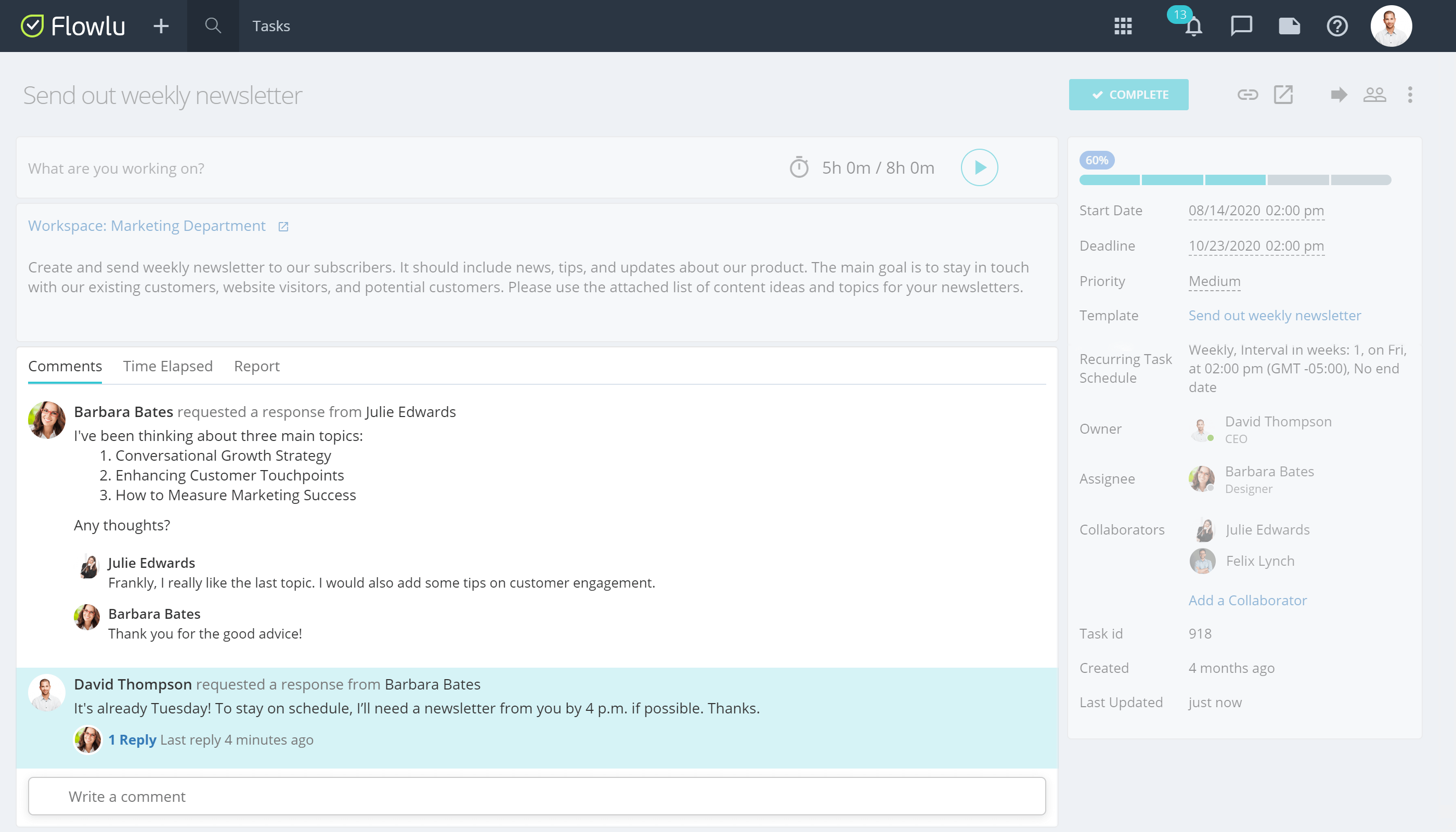
Task: Open the messenger chat icon
Action: point(1242,27)
